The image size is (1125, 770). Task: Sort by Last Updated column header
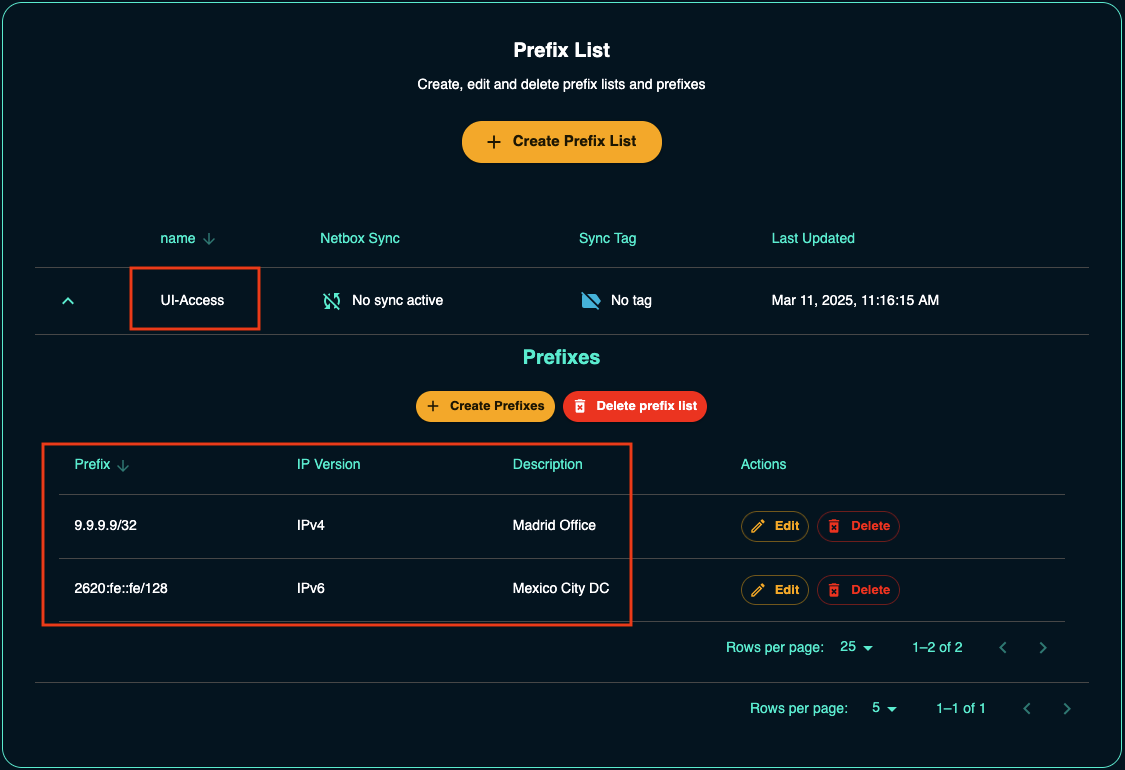pyautogui.click(x=812, y=239)
